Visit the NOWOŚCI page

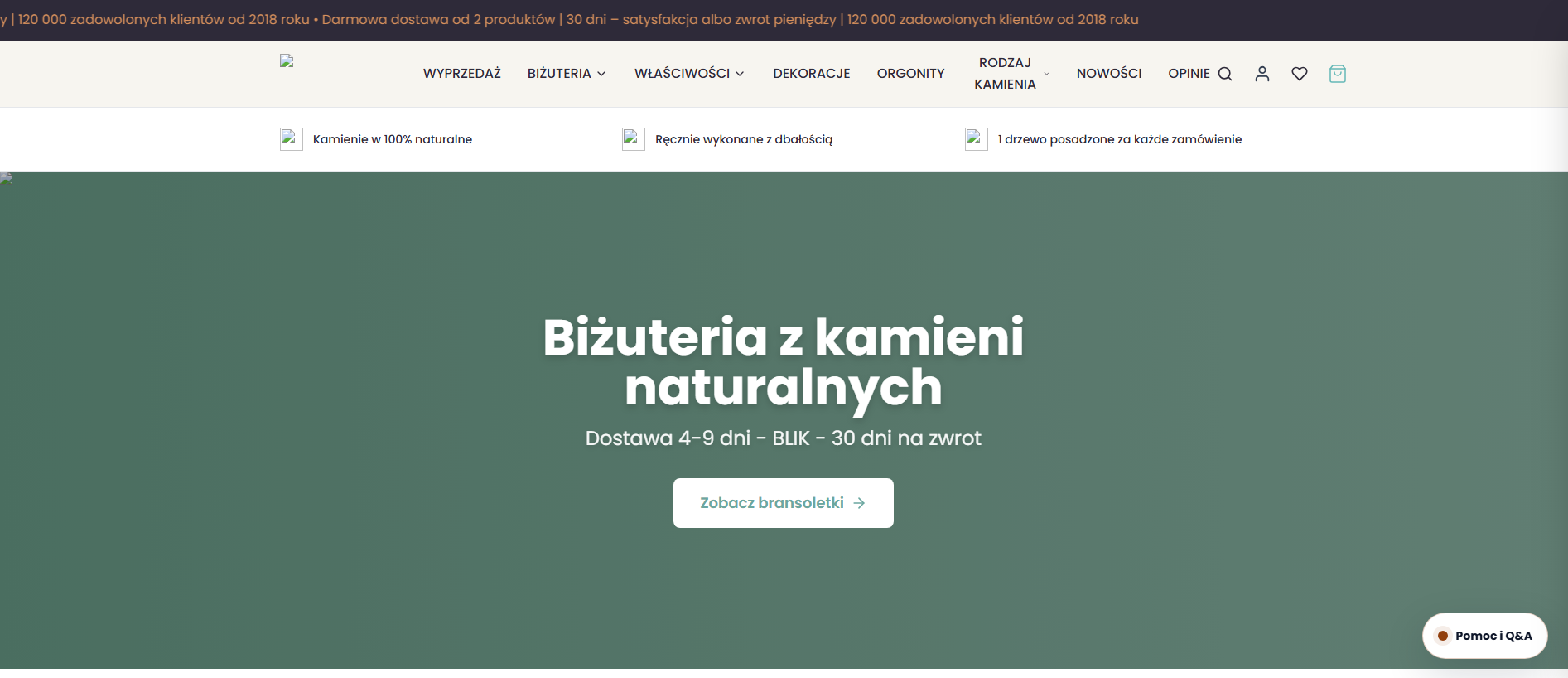tap(1109, 74)
